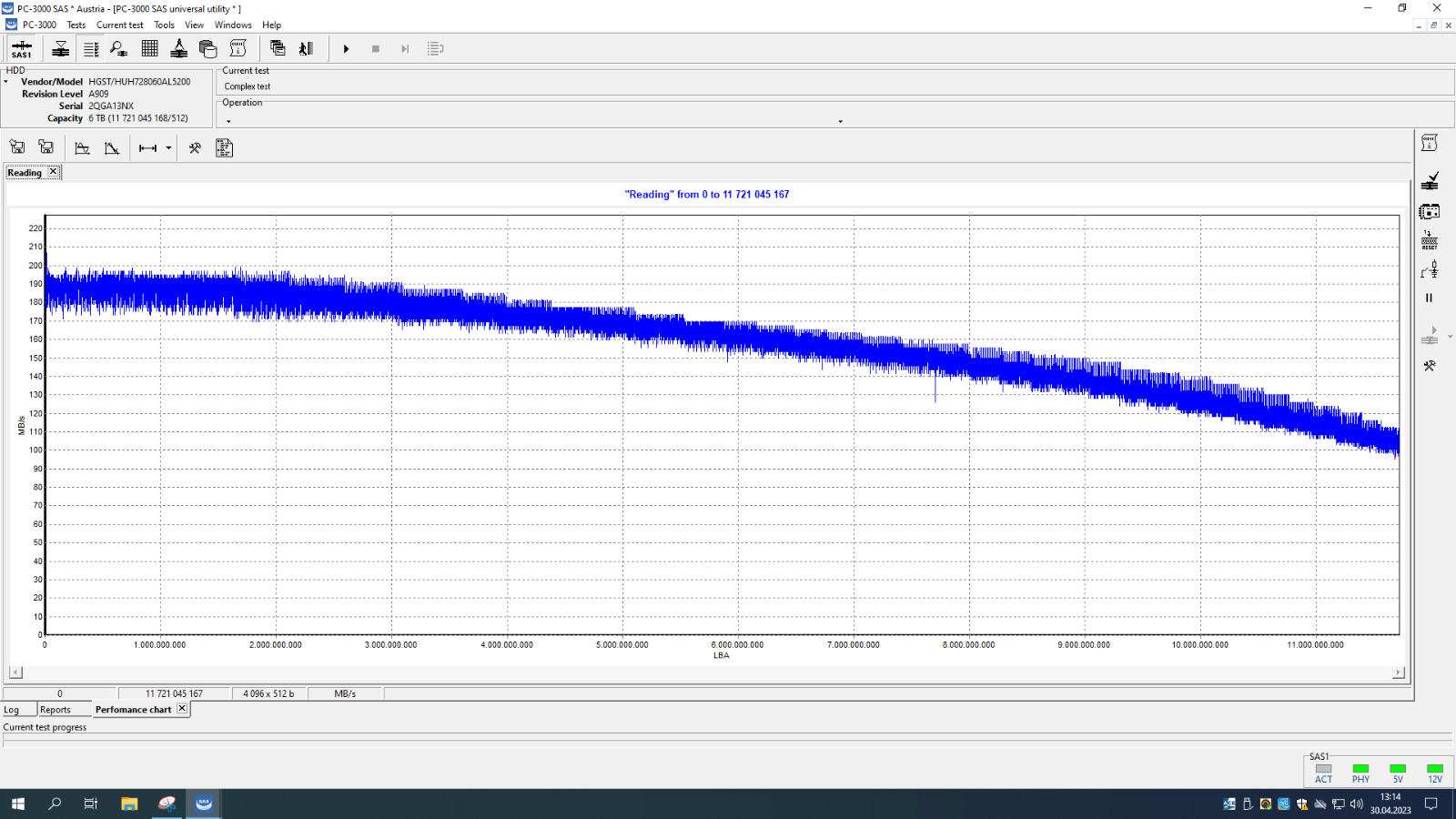The image size is (1456, 819).
Task: Open chart settings hammer icon
Action: (195, 148)
